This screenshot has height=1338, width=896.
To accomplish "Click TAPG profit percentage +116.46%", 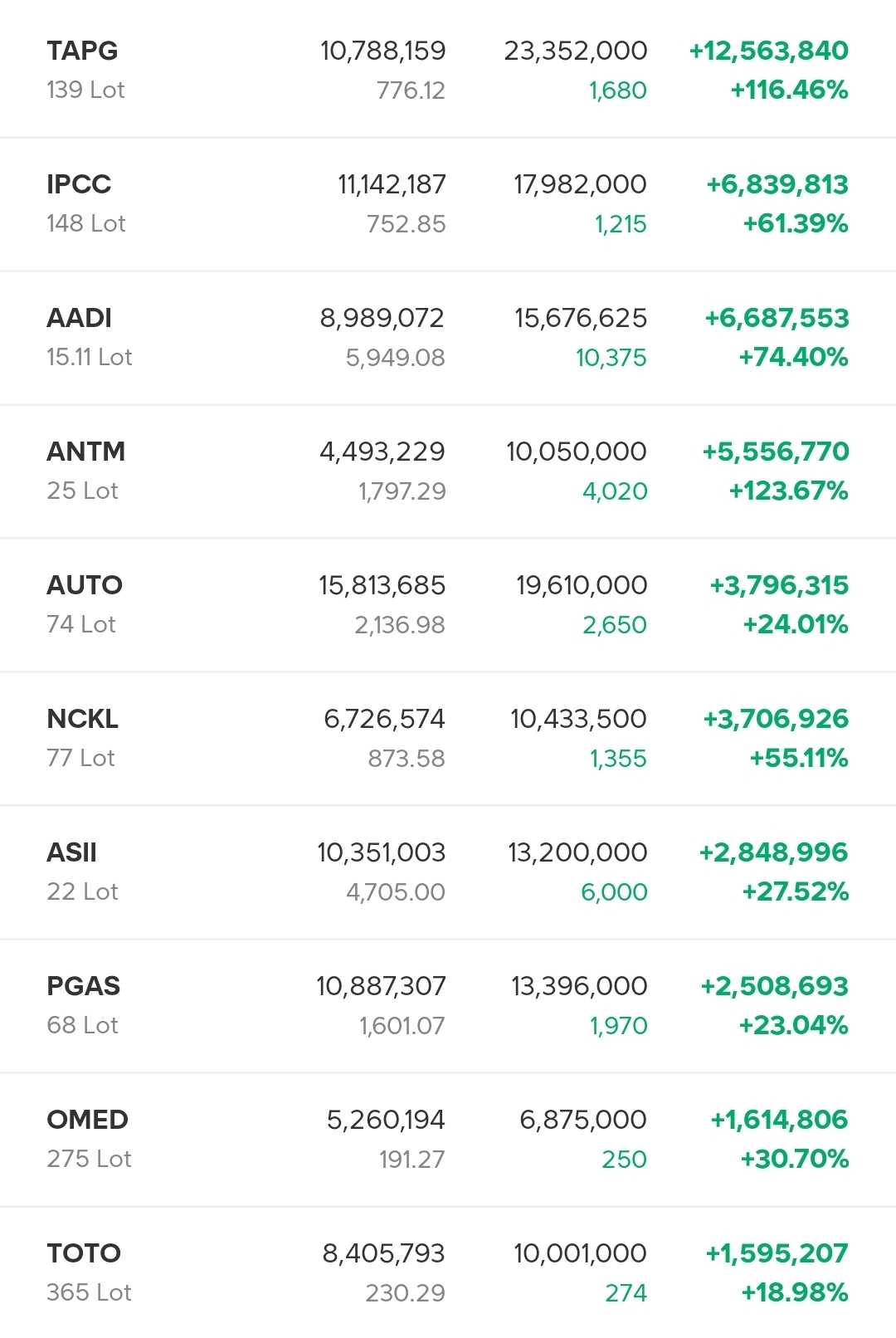I will [789, 90].
